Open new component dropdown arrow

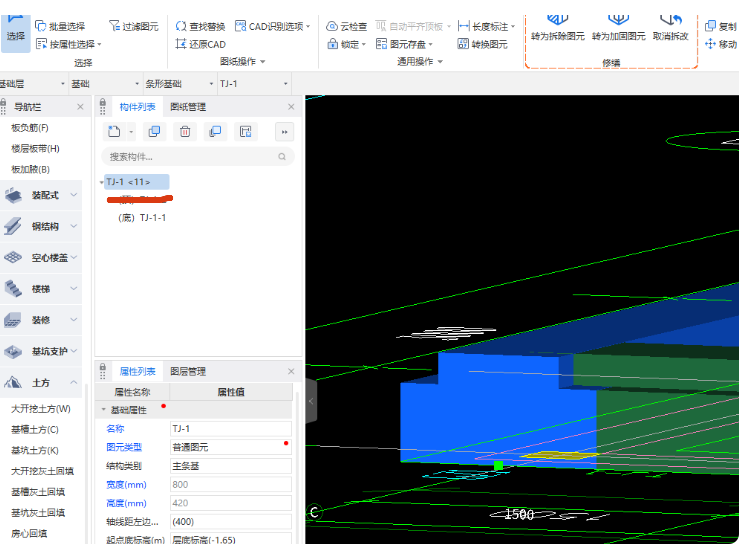pyautogui.click(x=131, y=132)
